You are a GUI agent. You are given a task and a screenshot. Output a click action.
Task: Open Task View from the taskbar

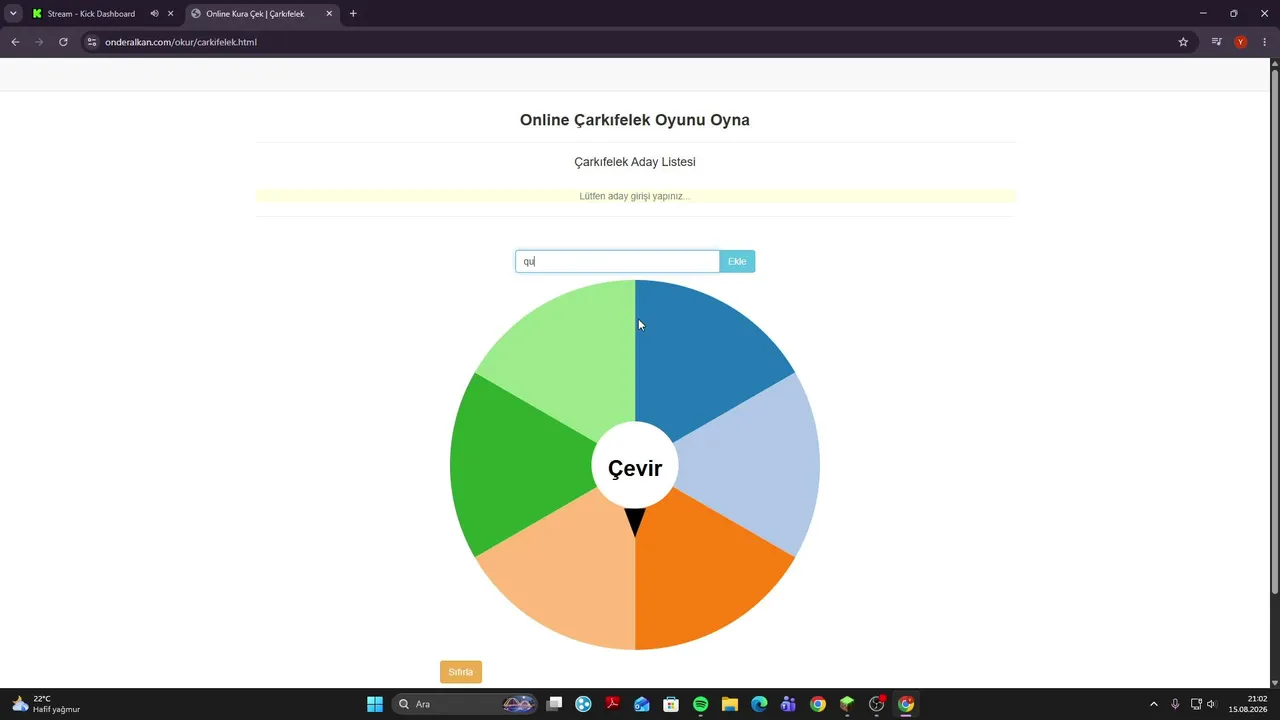(x=554, y=704)
